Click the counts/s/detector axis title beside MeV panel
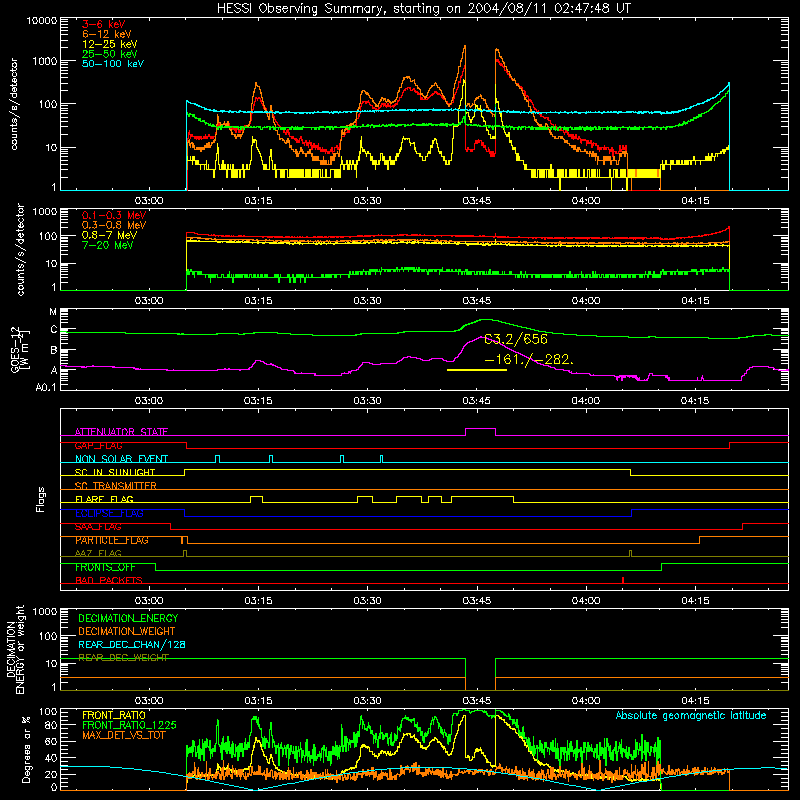Viewport: 800px width, 800px height. (20, 249)
